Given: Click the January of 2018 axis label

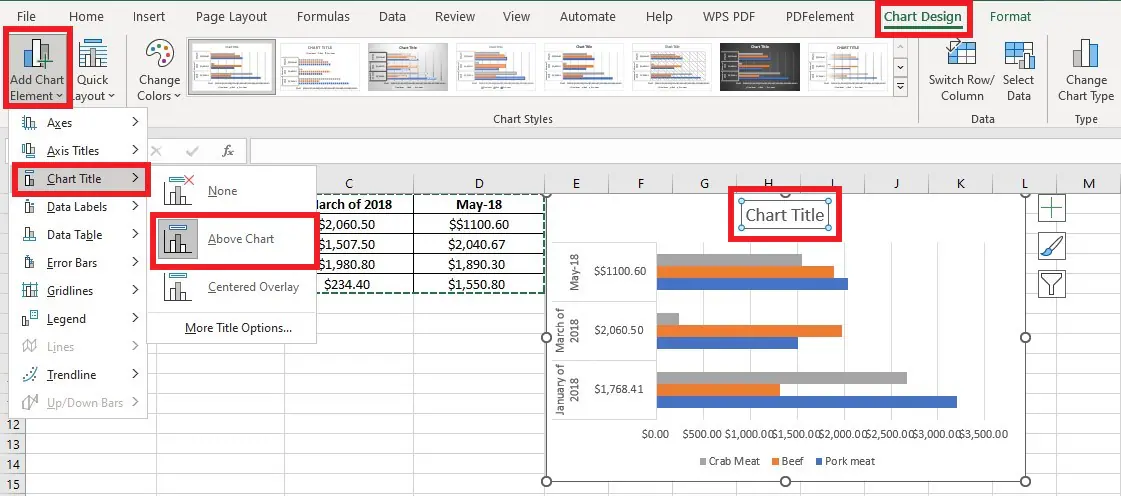Looking at the screenshot, I should point(569,390).
